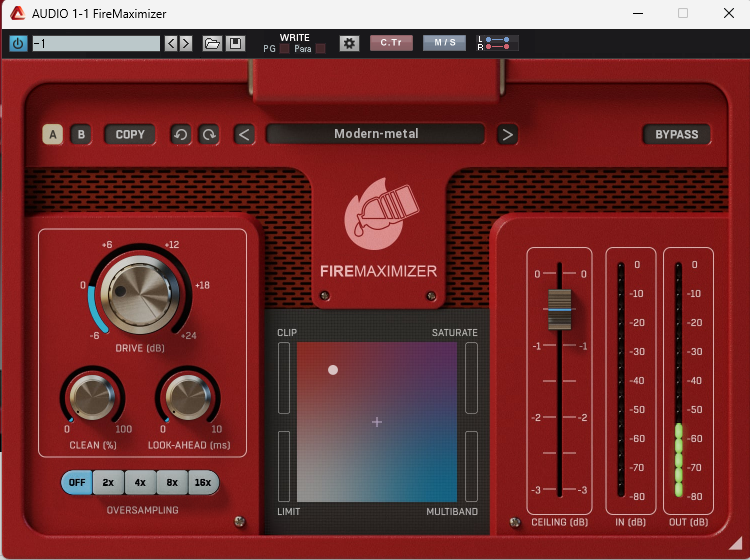This screenshot has width=750, height=560.
Task: Click the CLIP label
Action: [x=287, y=332]
